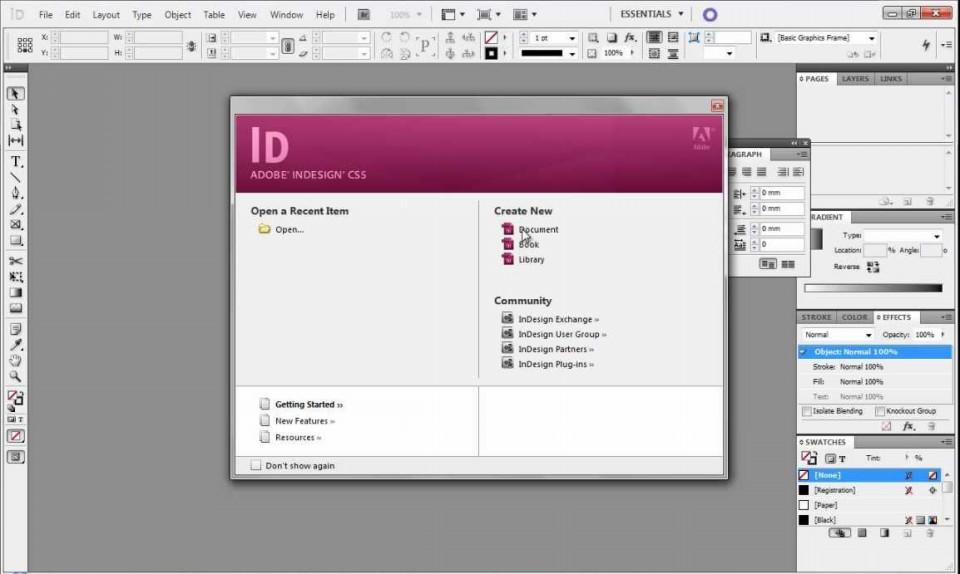Open the Essentials workspace dropdown
The height and width of the screenshot is (574, 960).
pos(651,13)
